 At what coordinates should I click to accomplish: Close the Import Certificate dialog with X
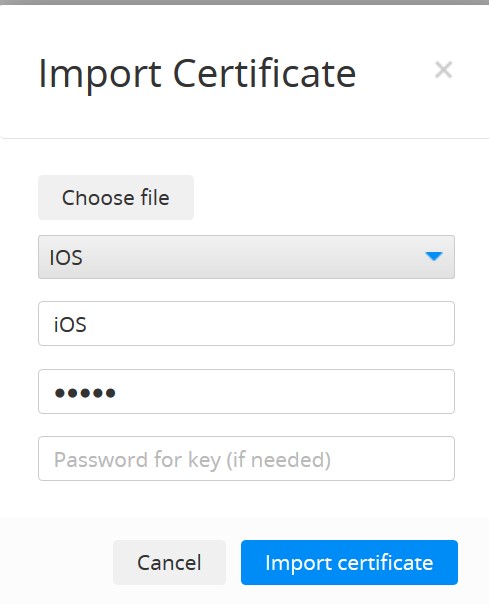[x=443, y=70]
